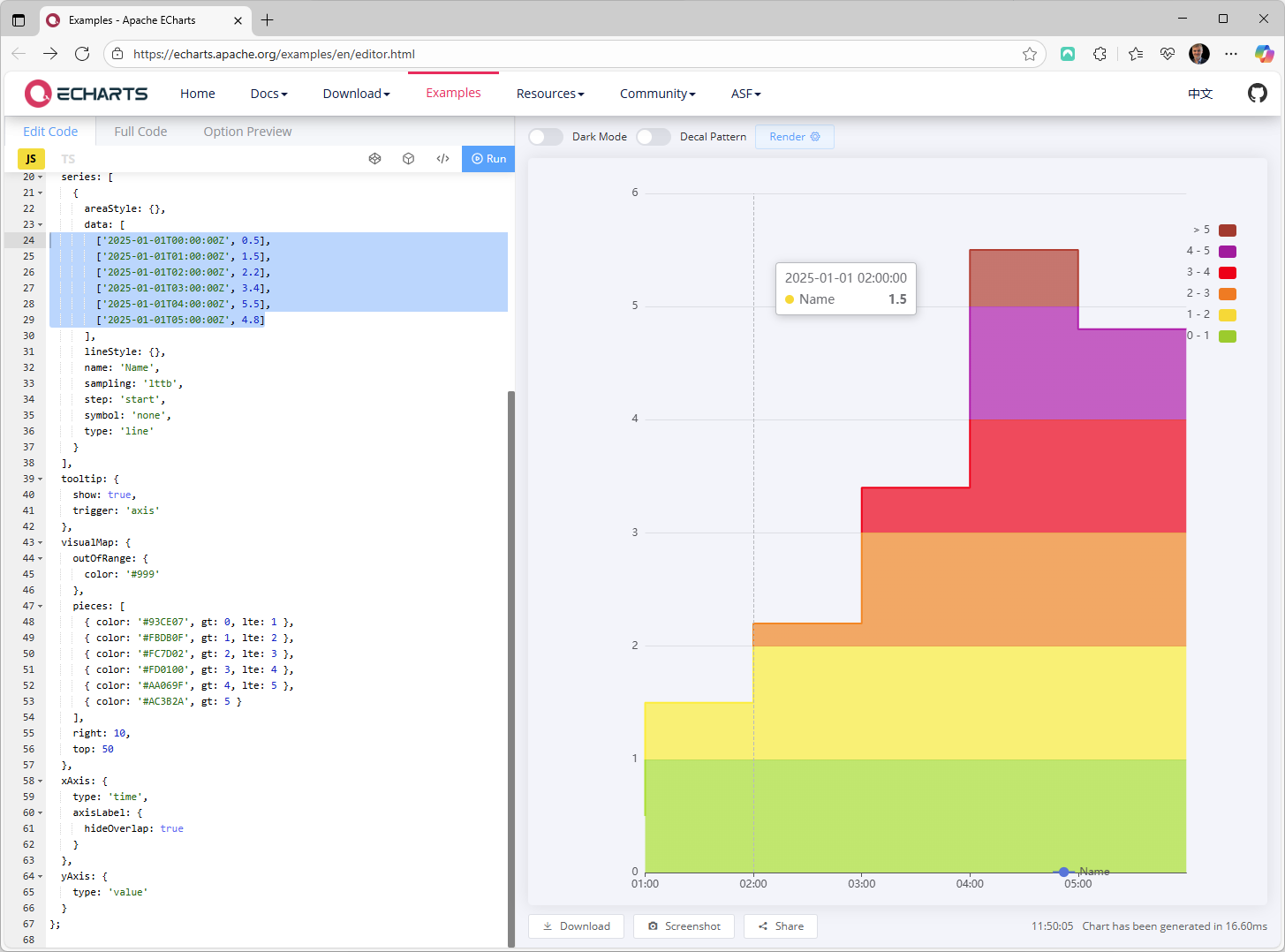Switch code language to TS
Screen dimensions: 1285x952
pyautogui.click(x=68, y=159)
